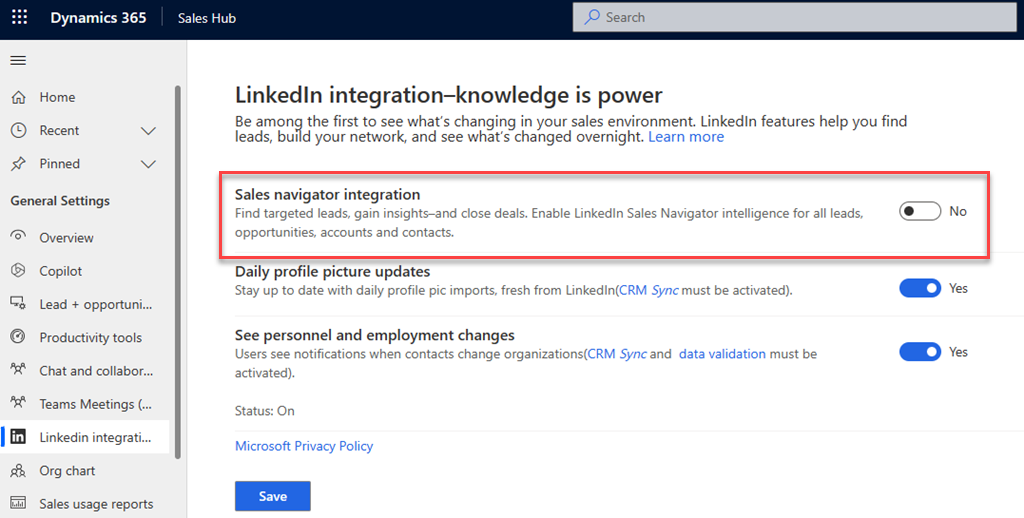
Task: Click the Teams Meetings icon
Action: click(x=18, y=403)
